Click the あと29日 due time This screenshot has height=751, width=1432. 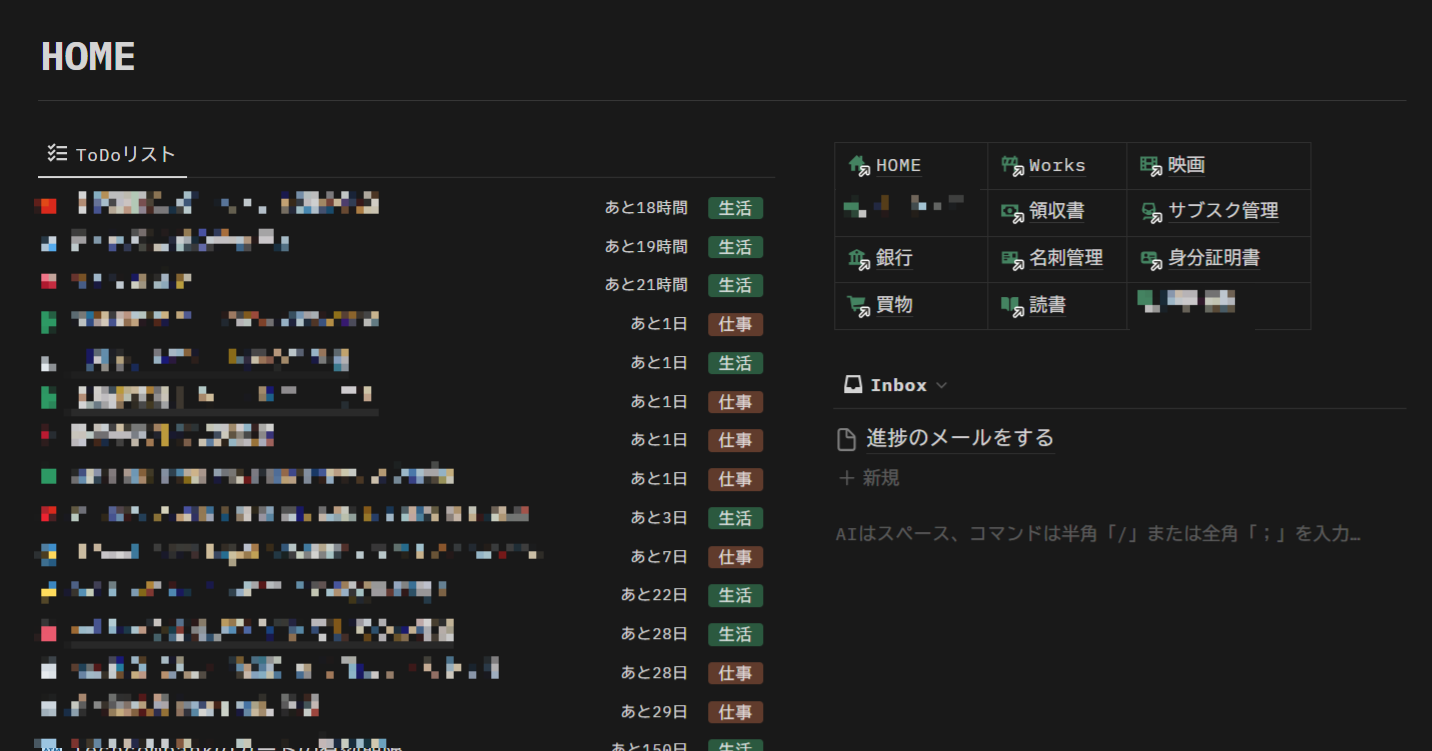[654, 712]
